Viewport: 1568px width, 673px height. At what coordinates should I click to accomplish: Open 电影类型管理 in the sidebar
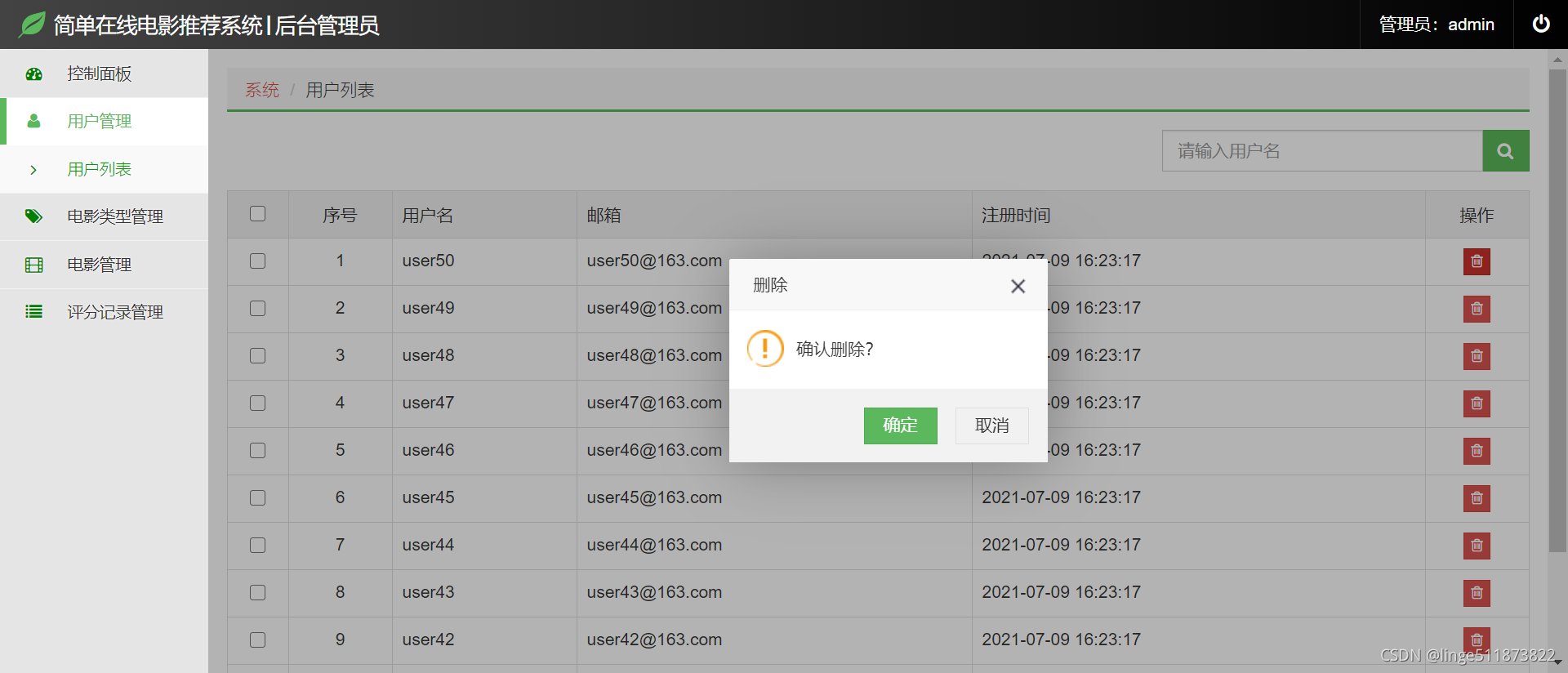click(104, 216)
